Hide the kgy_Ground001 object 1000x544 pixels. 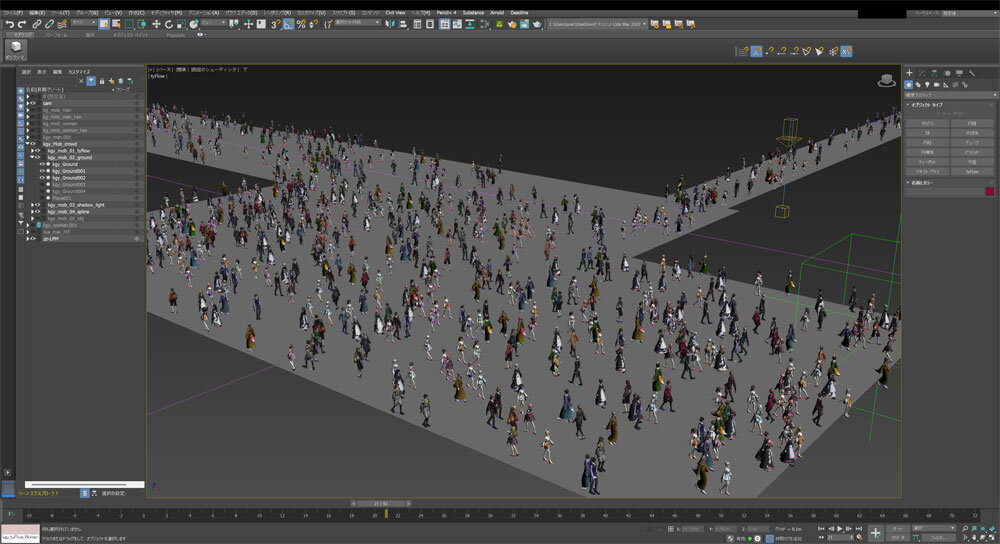(42, 171)
